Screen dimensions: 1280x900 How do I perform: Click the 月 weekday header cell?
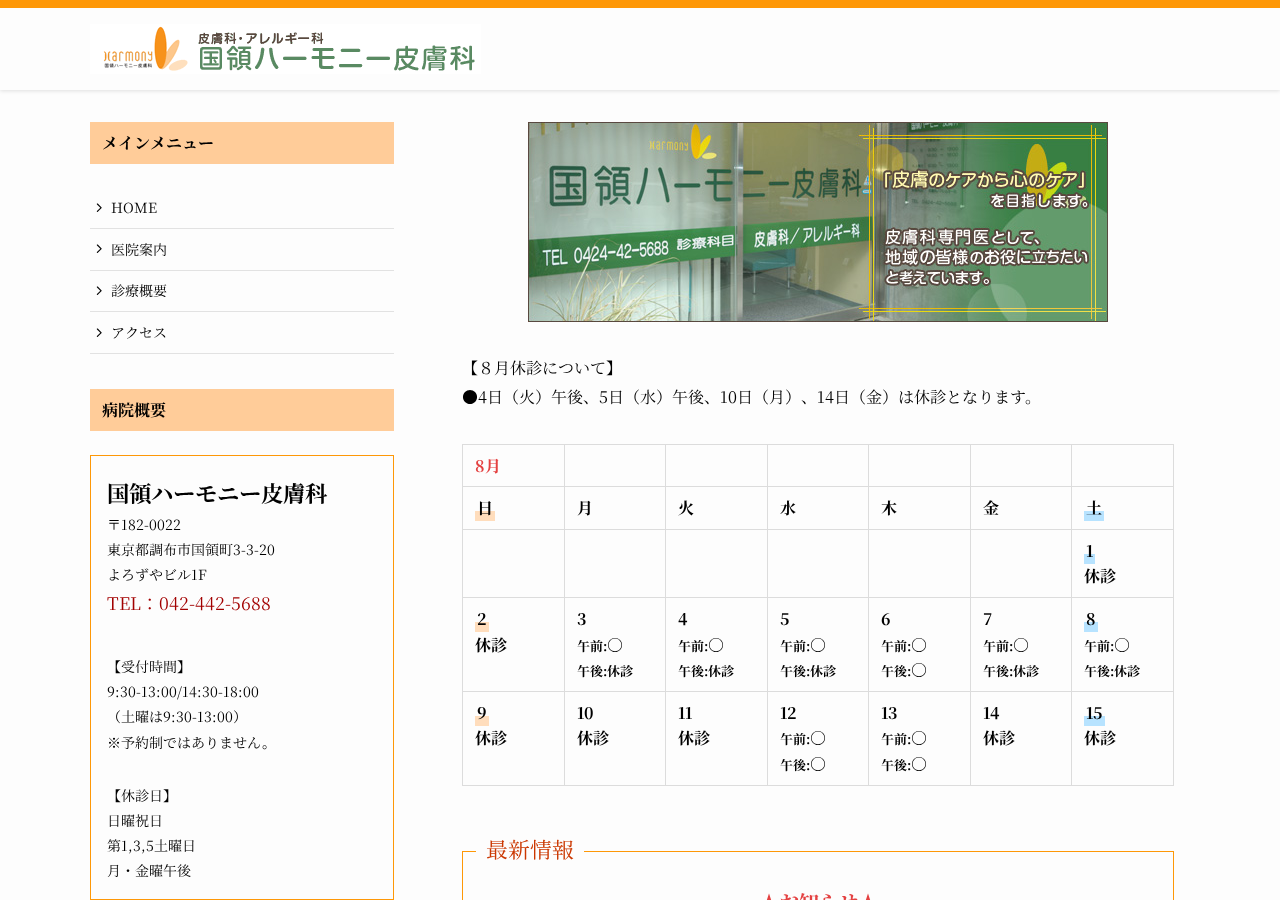(x=615, y=508)
